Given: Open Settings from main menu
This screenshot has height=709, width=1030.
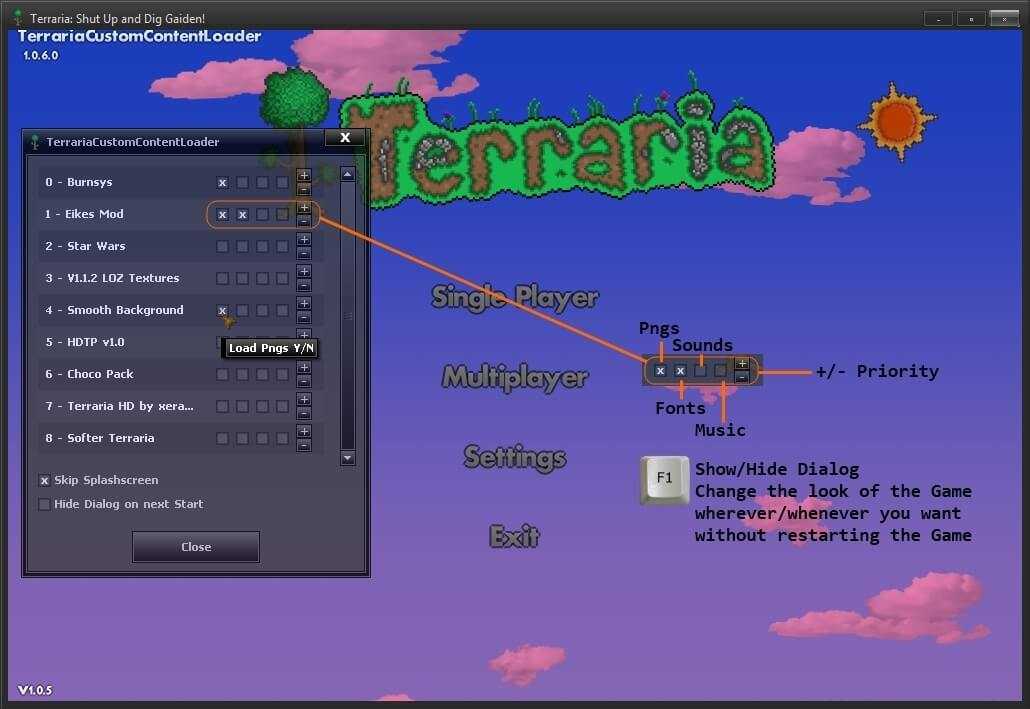Looking at the screenshot, I should pyautogui.click(x=514, y=457).
